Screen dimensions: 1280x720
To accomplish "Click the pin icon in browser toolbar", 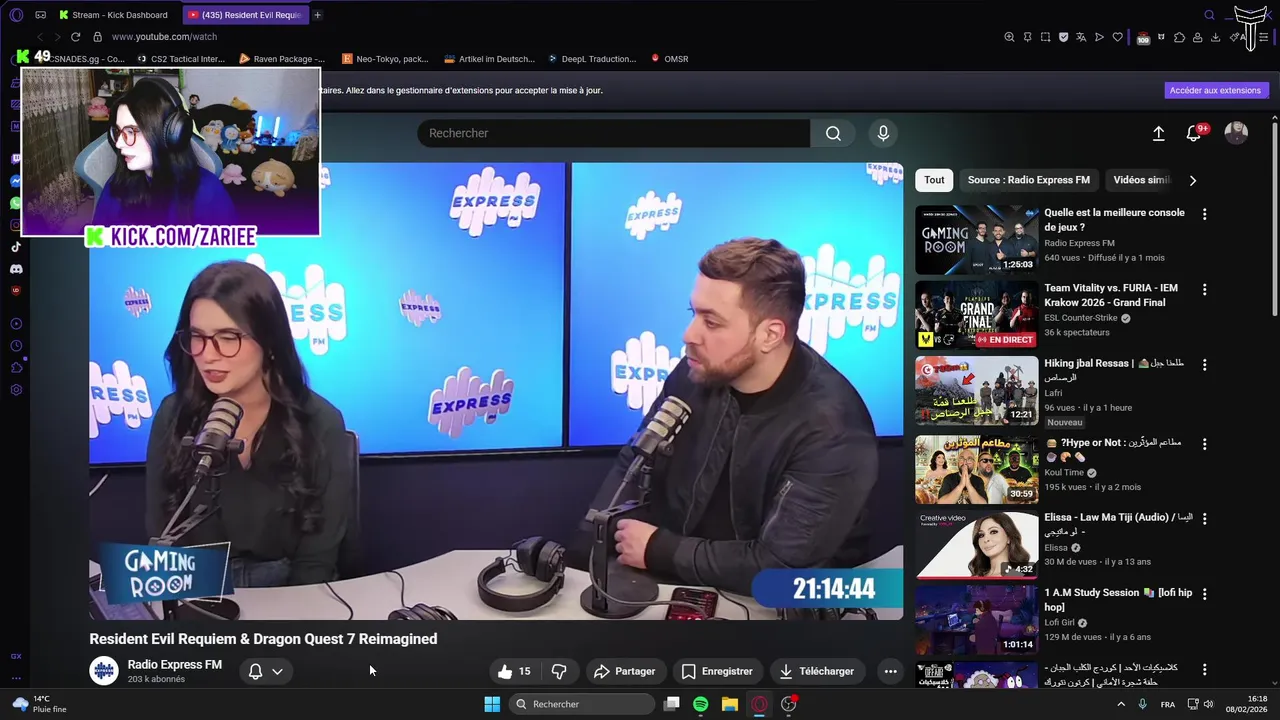I will 1027,37.
